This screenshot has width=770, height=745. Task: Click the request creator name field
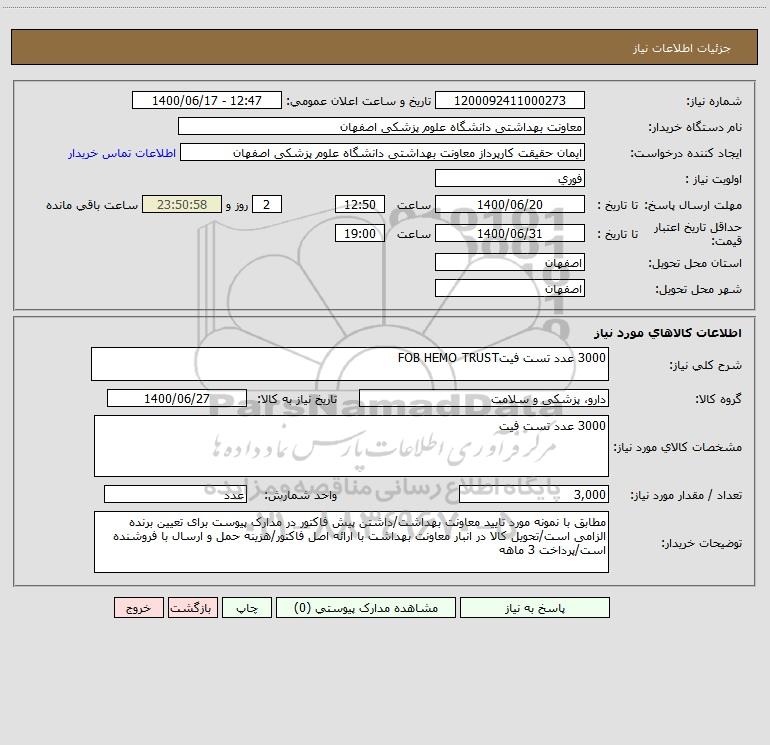(383, 153)
